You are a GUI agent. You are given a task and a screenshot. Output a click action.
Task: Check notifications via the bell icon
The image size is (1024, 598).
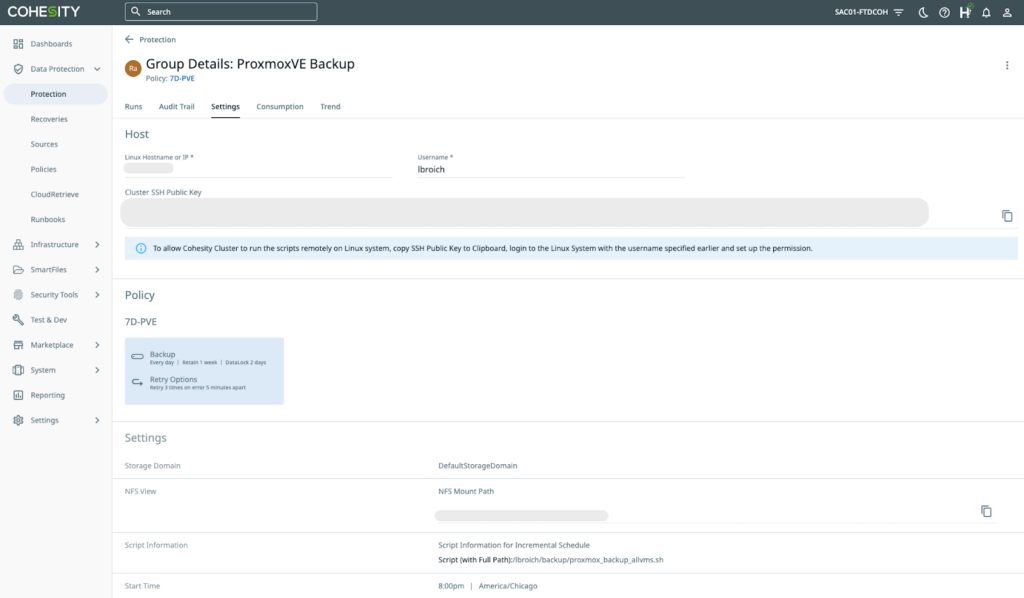click(x=986, y=11)
